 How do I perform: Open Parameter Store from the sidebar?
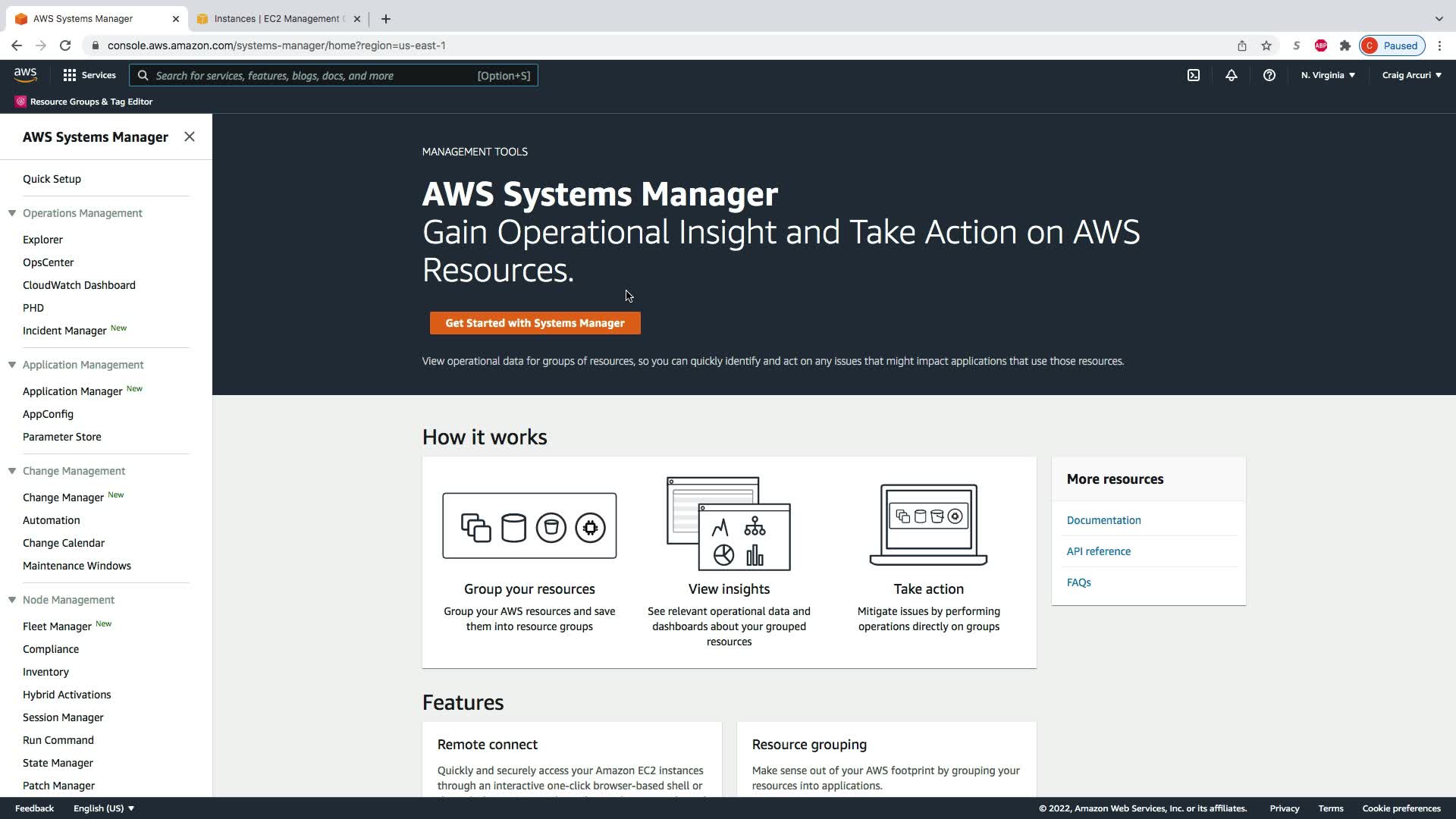coord(62,437)
